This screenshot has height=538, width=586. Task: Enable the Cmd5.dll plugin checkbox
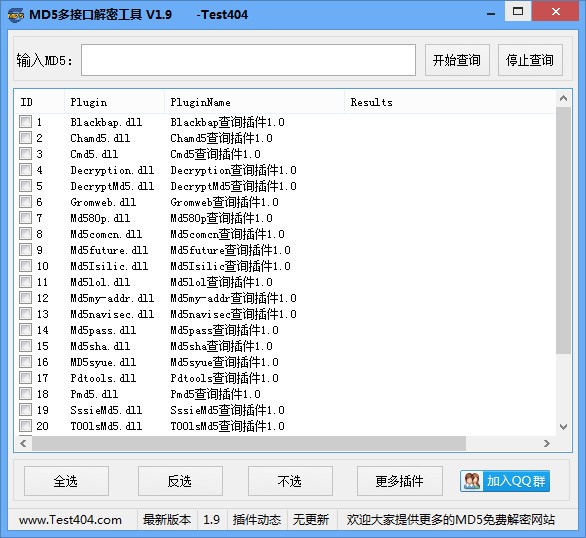(x=25, y=154)
